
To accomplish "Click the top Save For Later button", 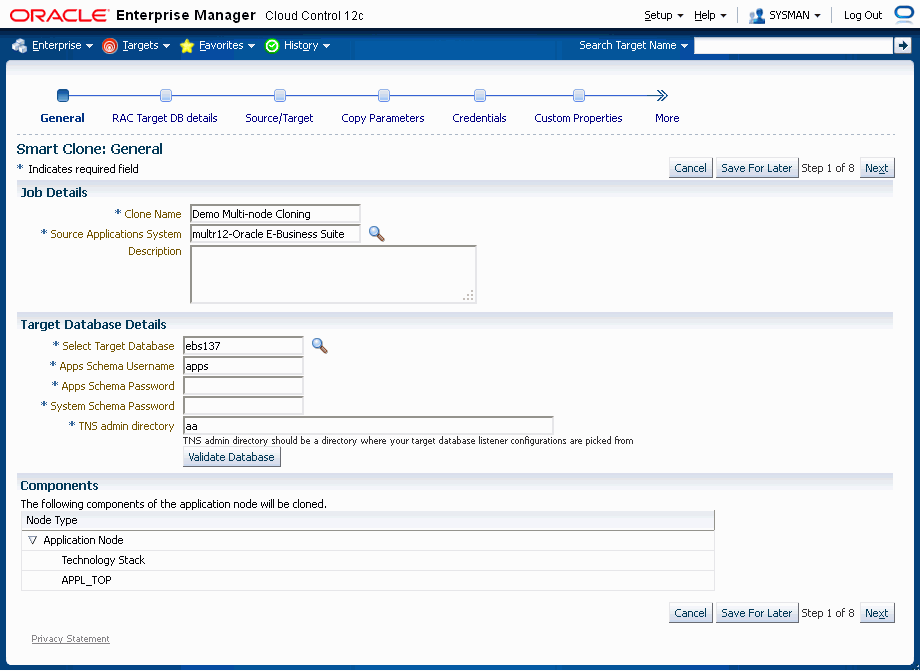I will click(x=757, y=168).
